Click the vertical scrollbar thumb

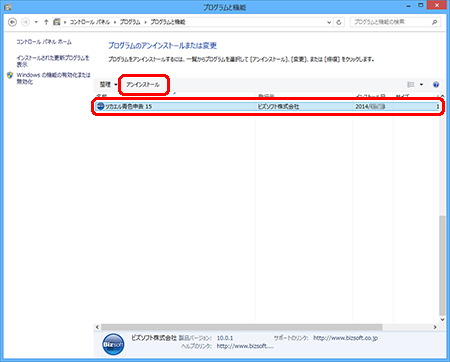[442, 265]
